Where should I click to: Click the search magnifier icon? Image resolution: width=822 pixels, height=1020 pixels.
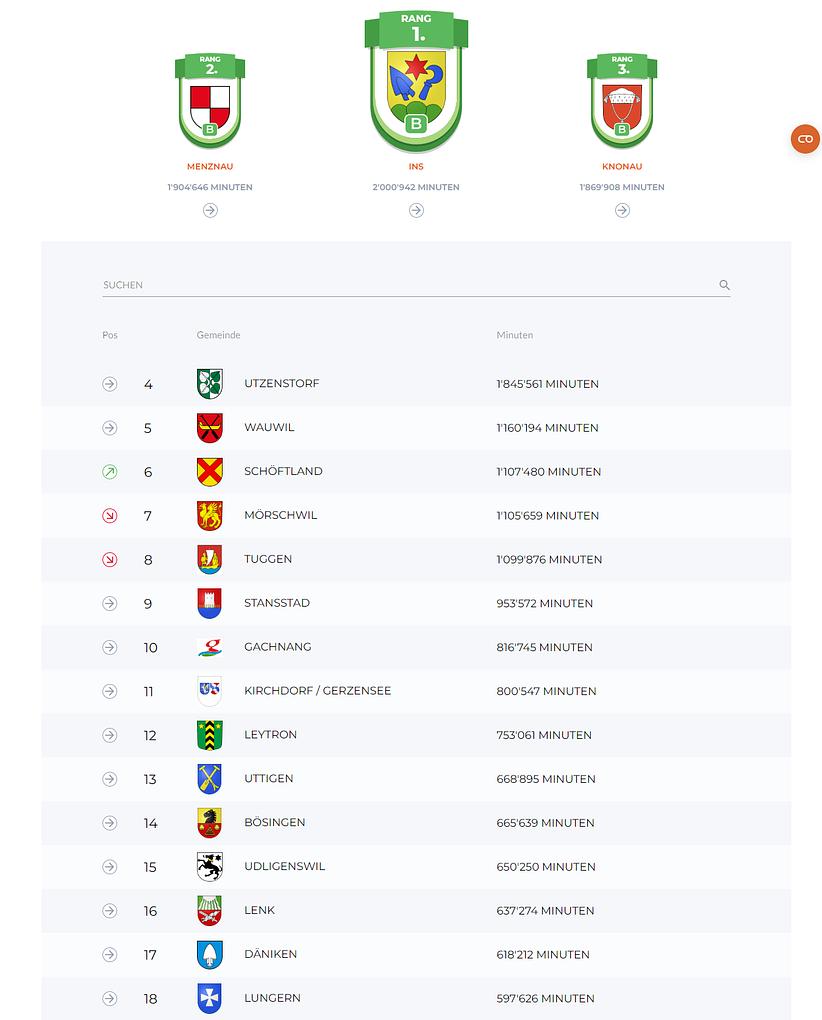pos(724,285)
